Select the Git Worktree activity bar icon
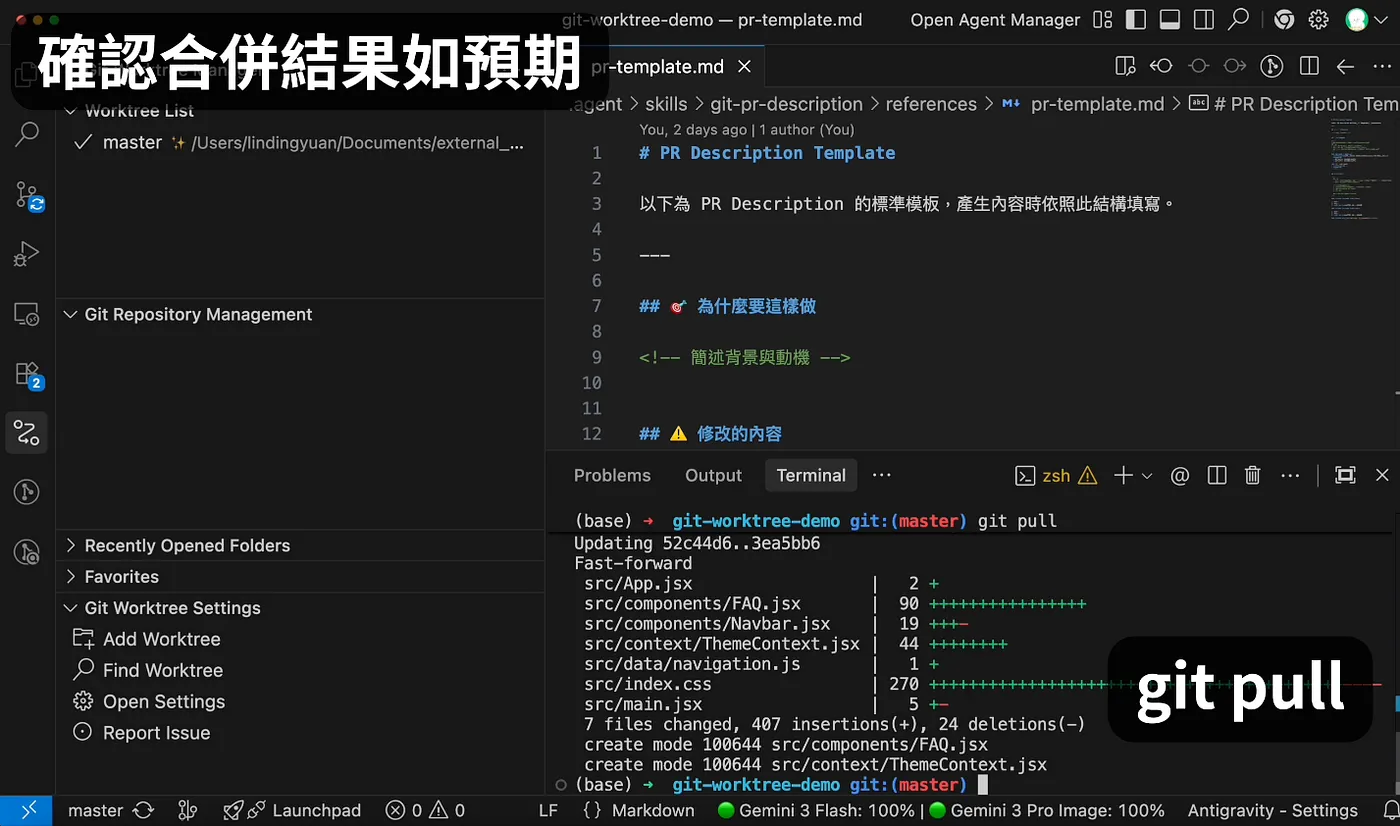 tap(27, 433)
